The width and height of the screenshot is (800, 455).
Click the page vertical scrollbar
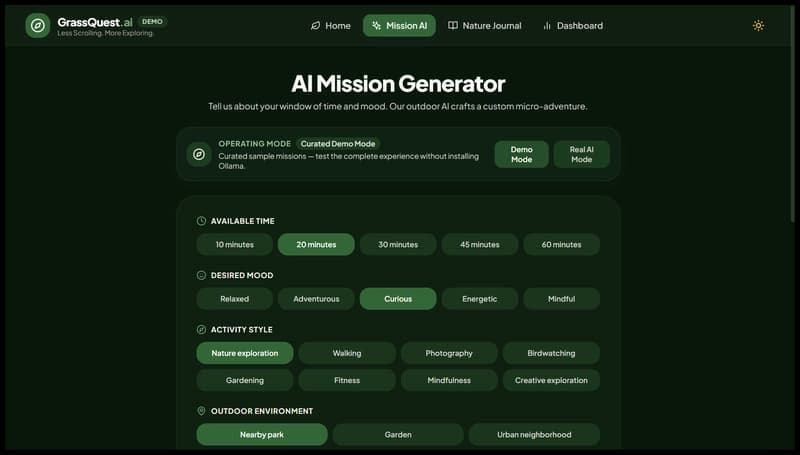(x=792, y=115)
